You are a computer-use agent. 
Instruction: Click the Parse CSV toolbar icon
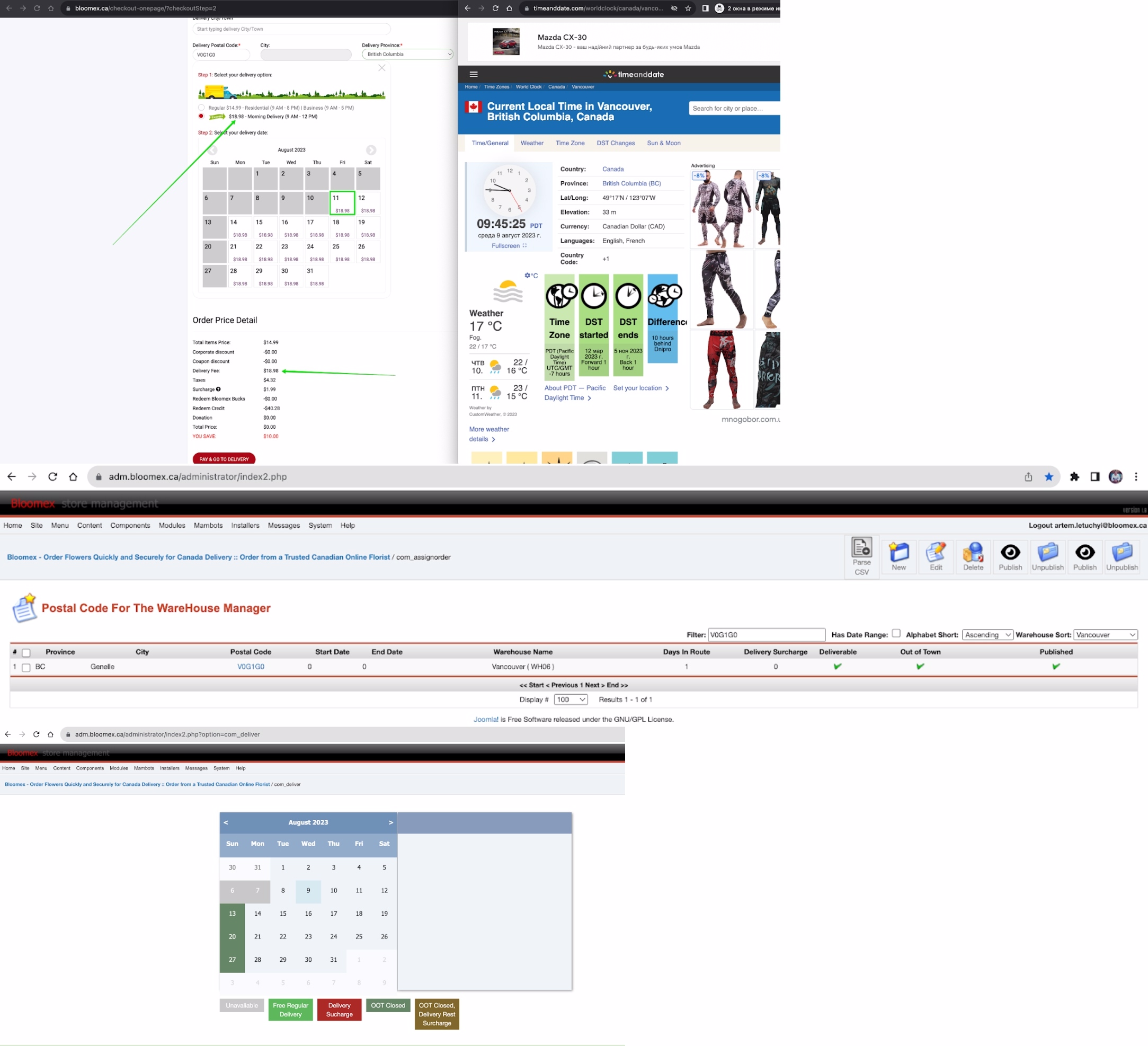861,556
